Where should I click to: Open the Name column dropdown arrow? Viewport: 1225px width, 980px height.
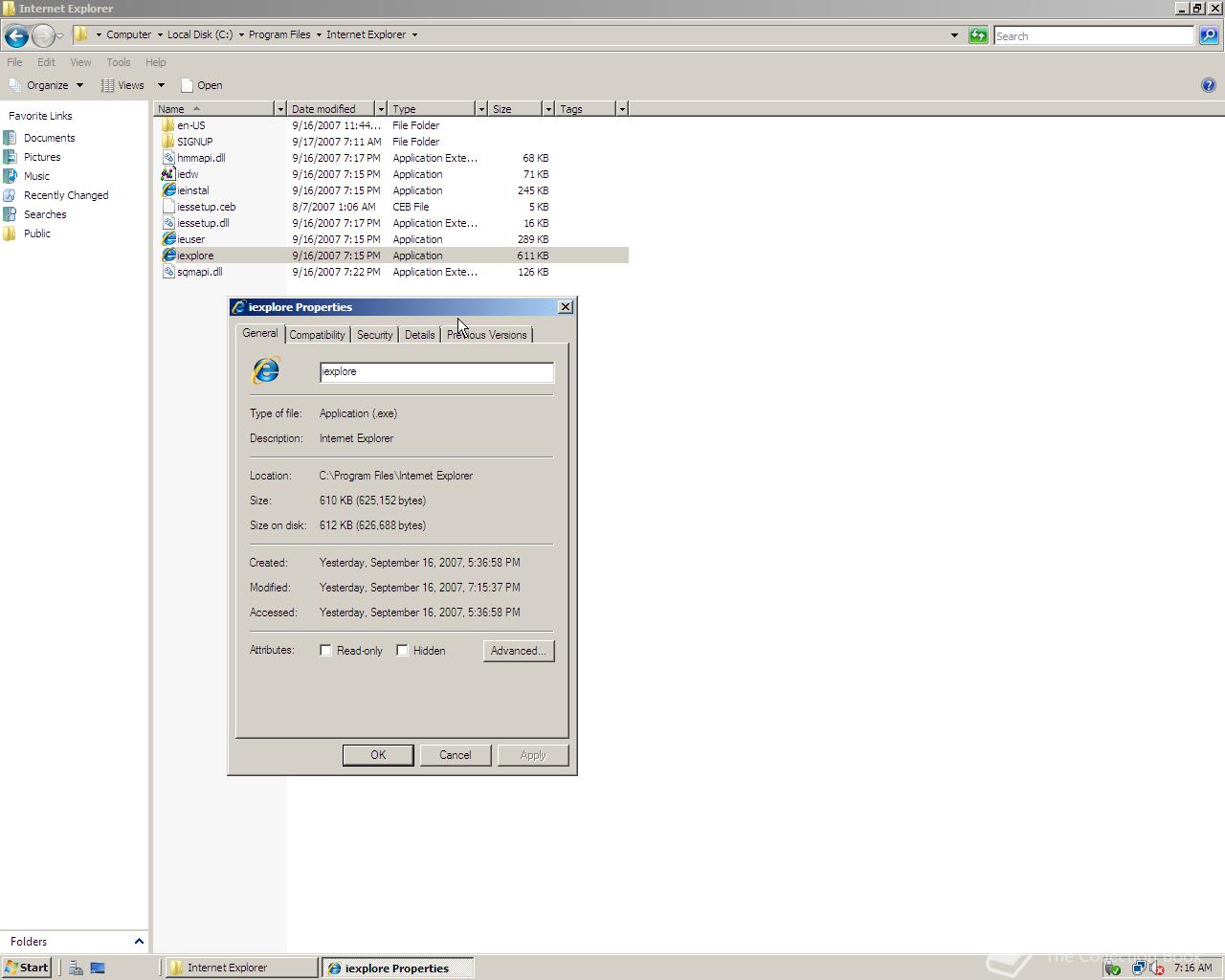click(279, 109)
